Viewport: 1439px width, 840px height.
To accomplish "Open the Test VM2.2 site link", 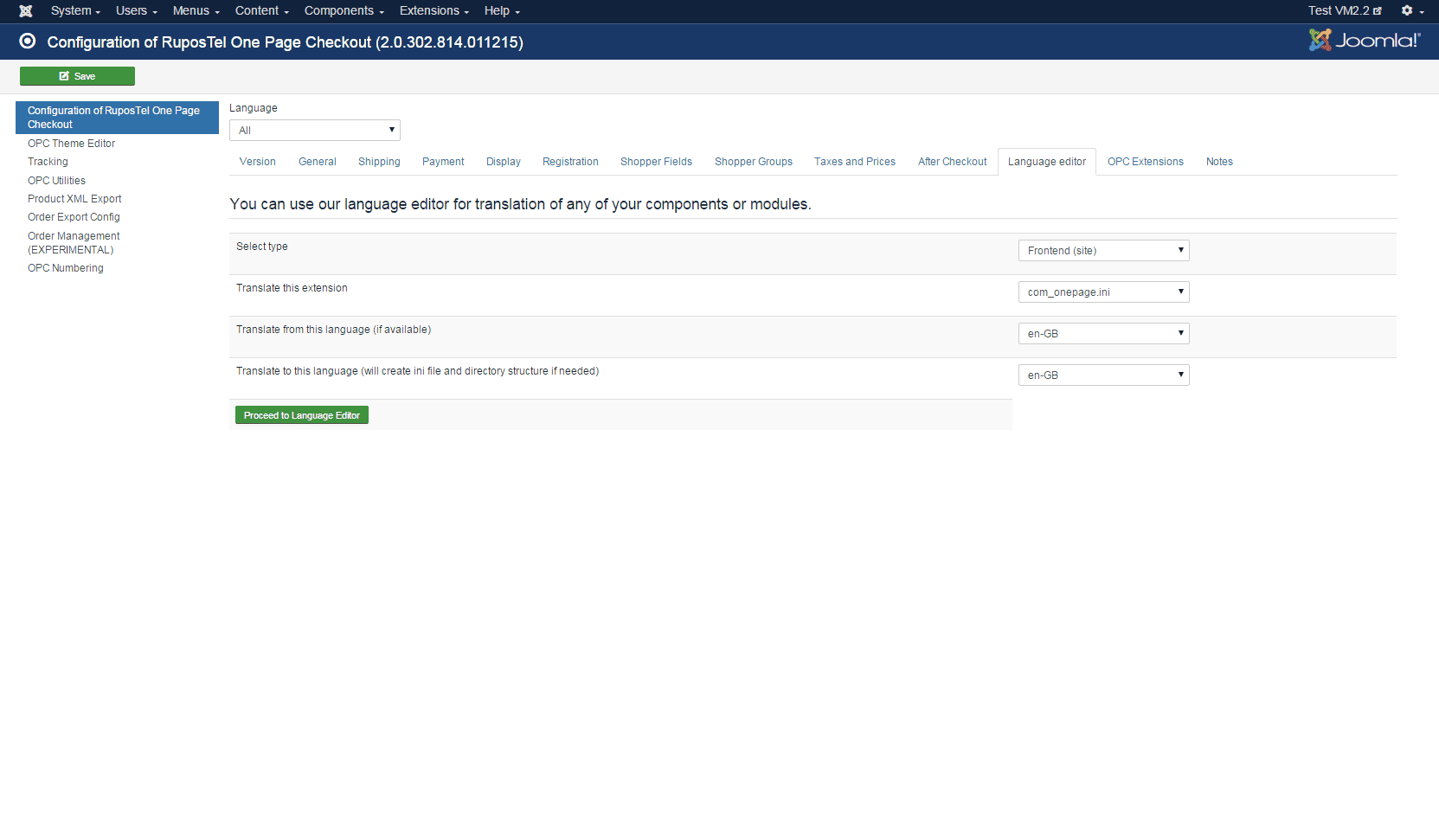I will pyautogui.click(x=1345, y=10).
